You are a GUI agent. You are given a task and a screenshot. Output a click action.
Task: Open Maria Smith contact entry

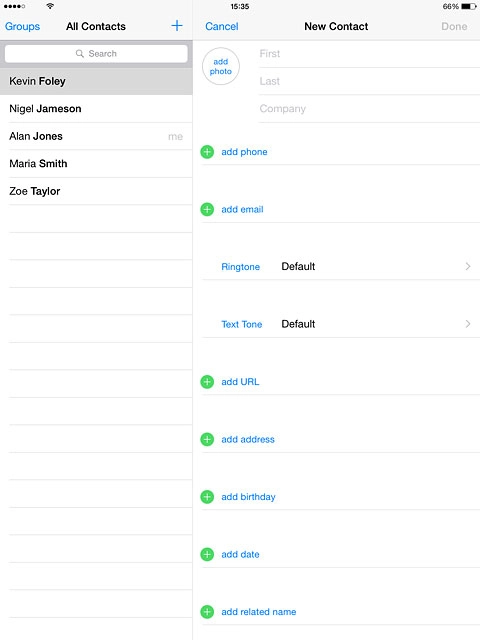(96, 164)
